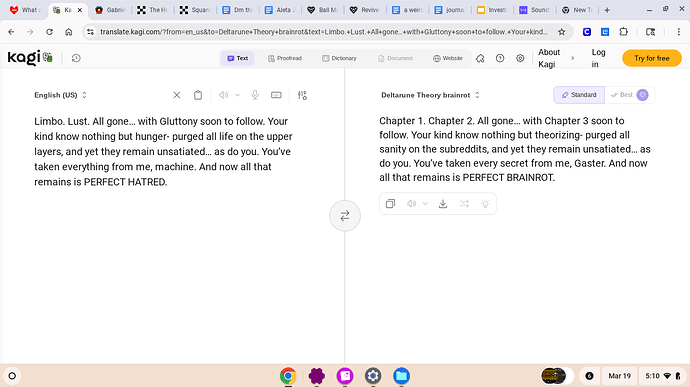Go back to previous page

(11, 32)
